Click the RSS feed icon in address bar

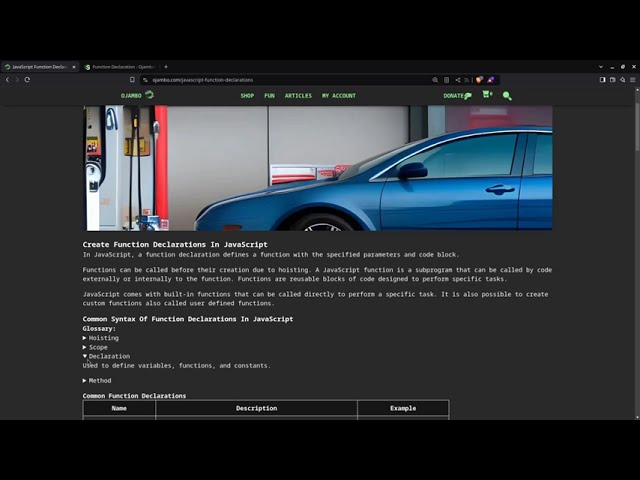pos(467,80)
